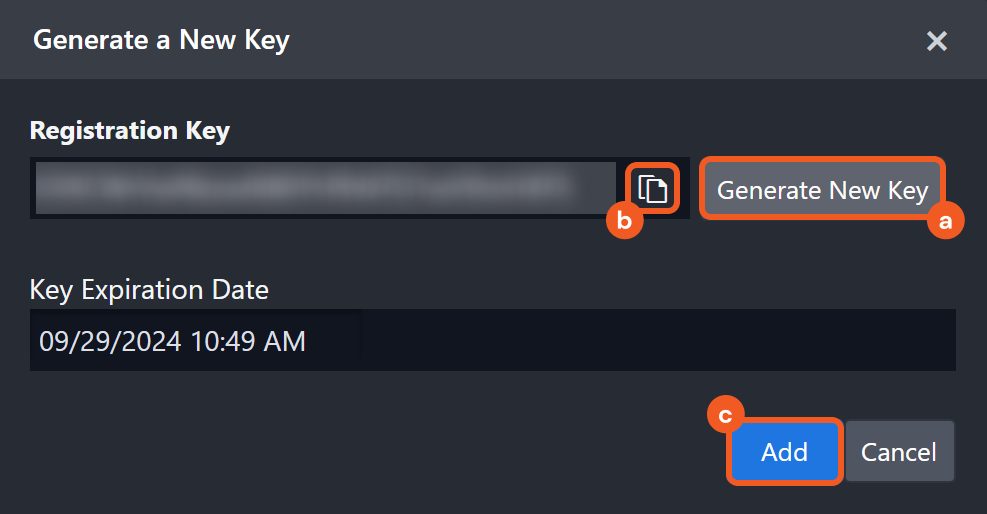Click the "Generate a New Key" dialog title
The image size is (987, 514).
pyautogui.click(x=161, y=40)
